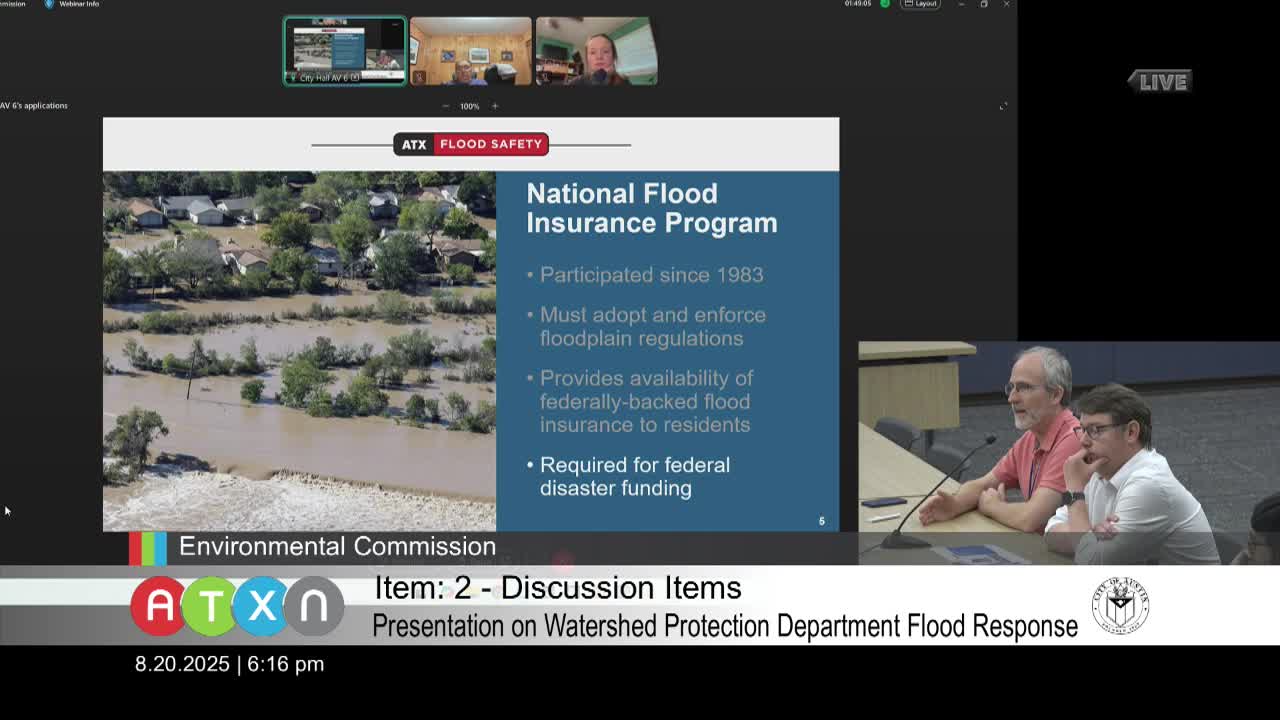Click the 100% zoom level text

470,106
